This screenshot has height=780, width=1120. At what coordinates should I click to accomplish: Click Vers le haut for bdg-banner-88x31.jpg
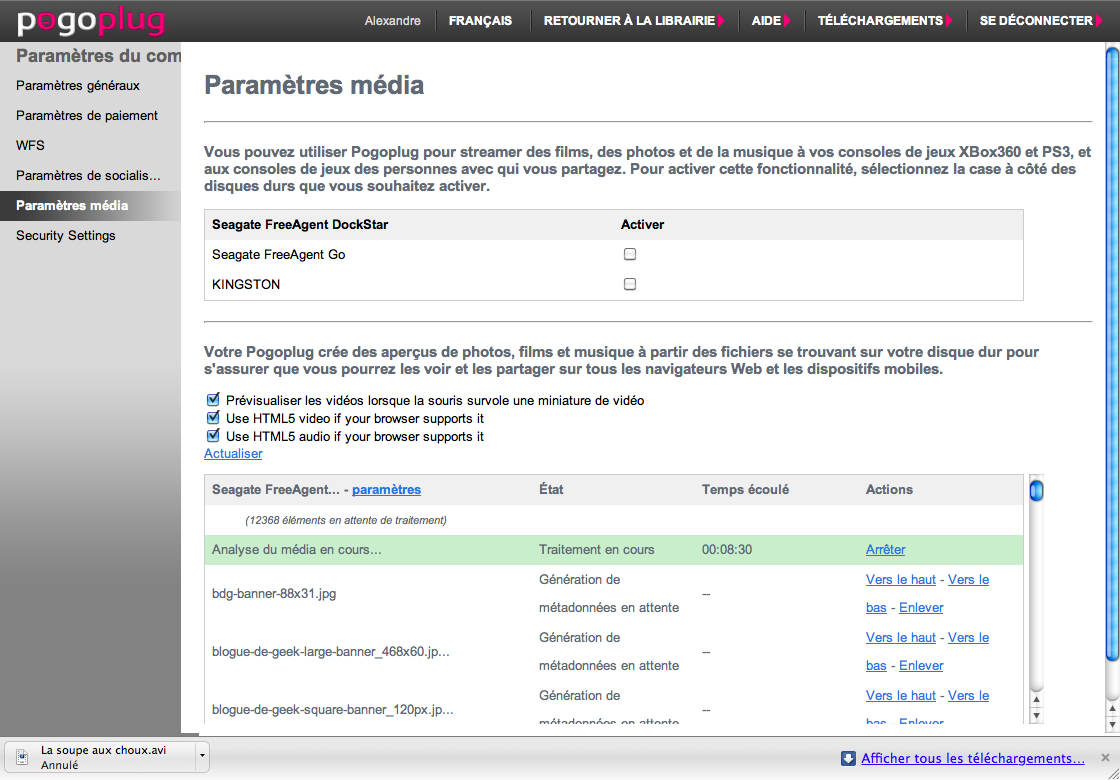point(901,579)
